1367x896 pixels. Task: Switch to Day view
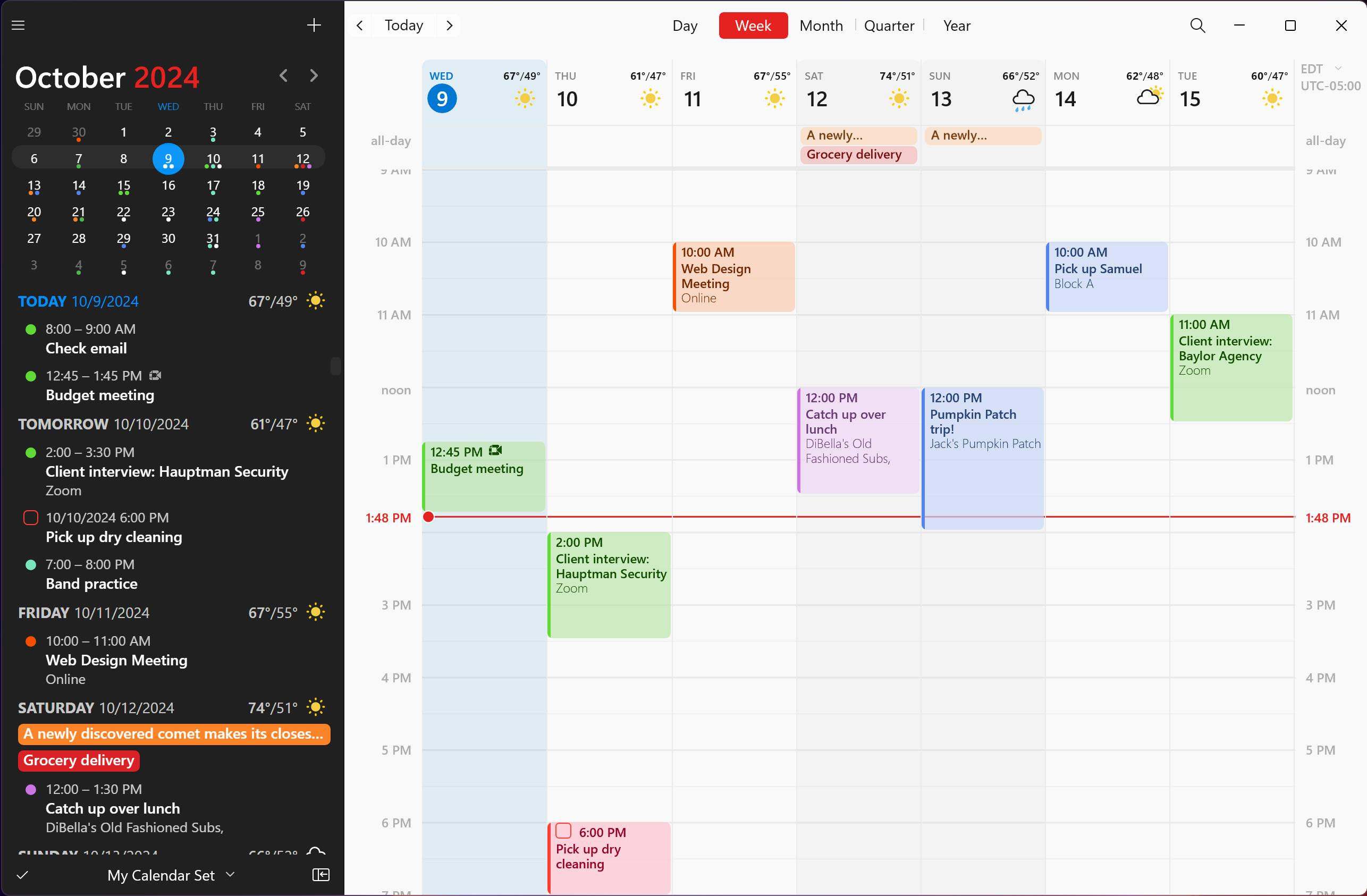[x=685, y=26]
